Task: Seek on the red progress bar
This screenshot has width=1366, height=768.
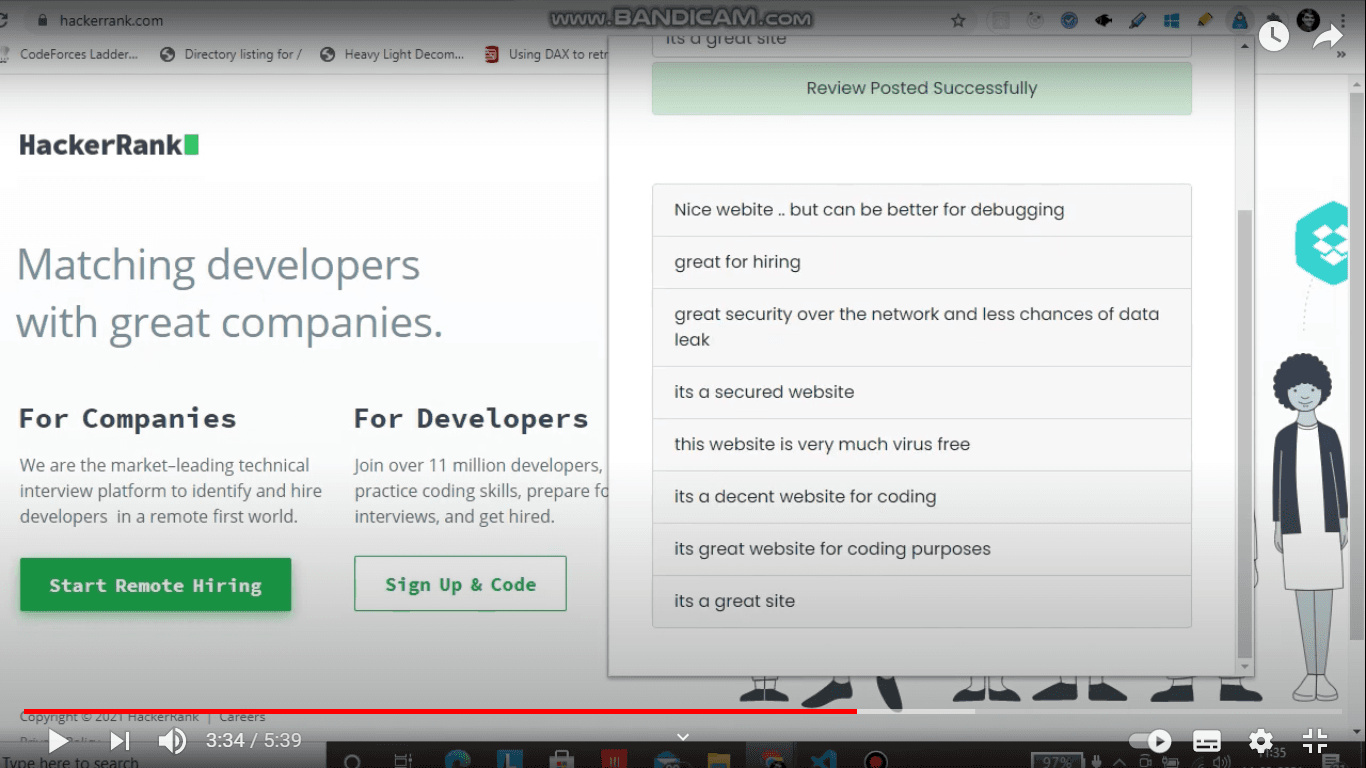Action: pos(440,711)
